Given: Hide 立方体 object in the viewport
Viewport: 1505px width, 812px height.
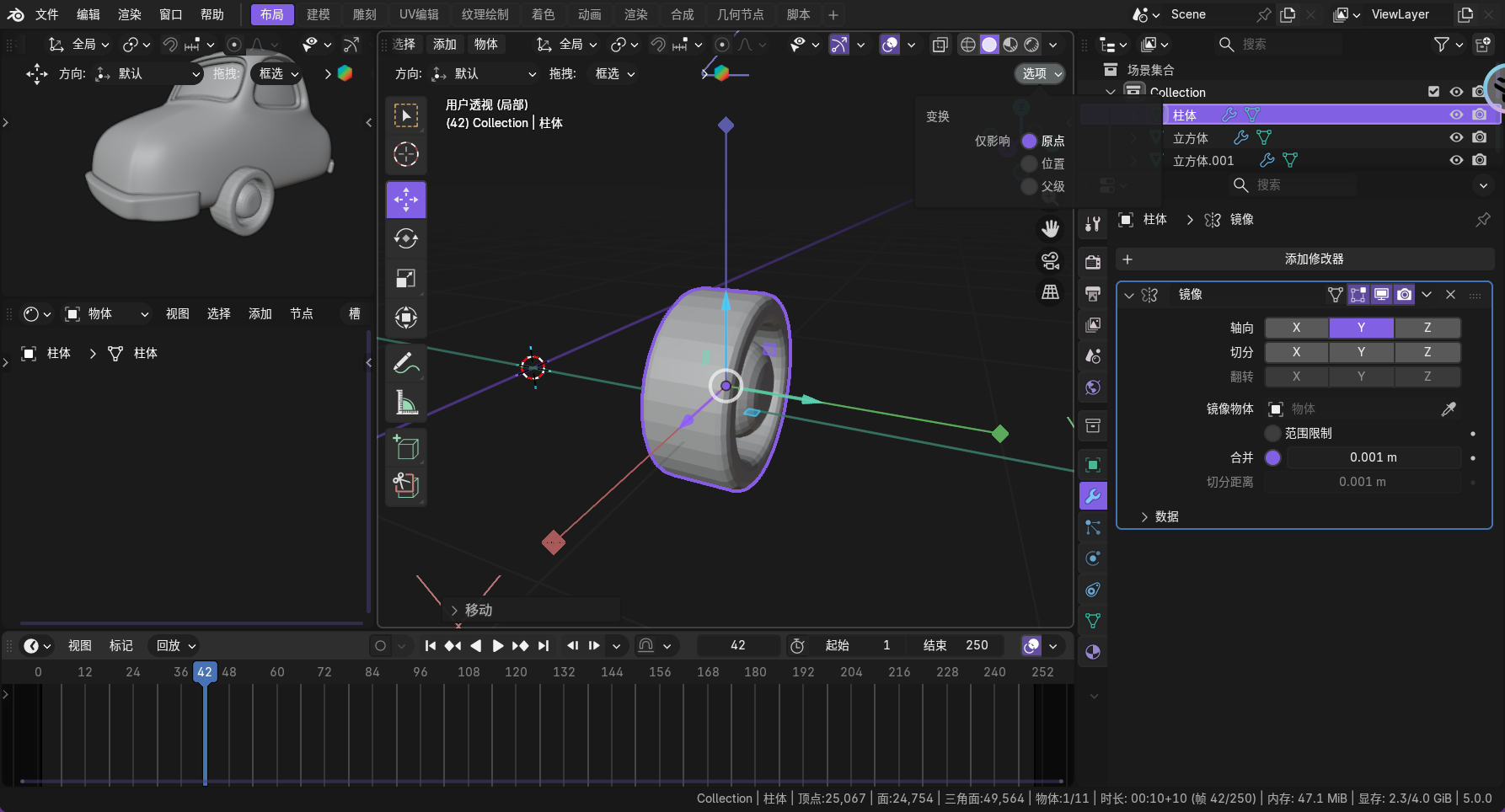Looking at the screenshot, I should coord(1455,137).
